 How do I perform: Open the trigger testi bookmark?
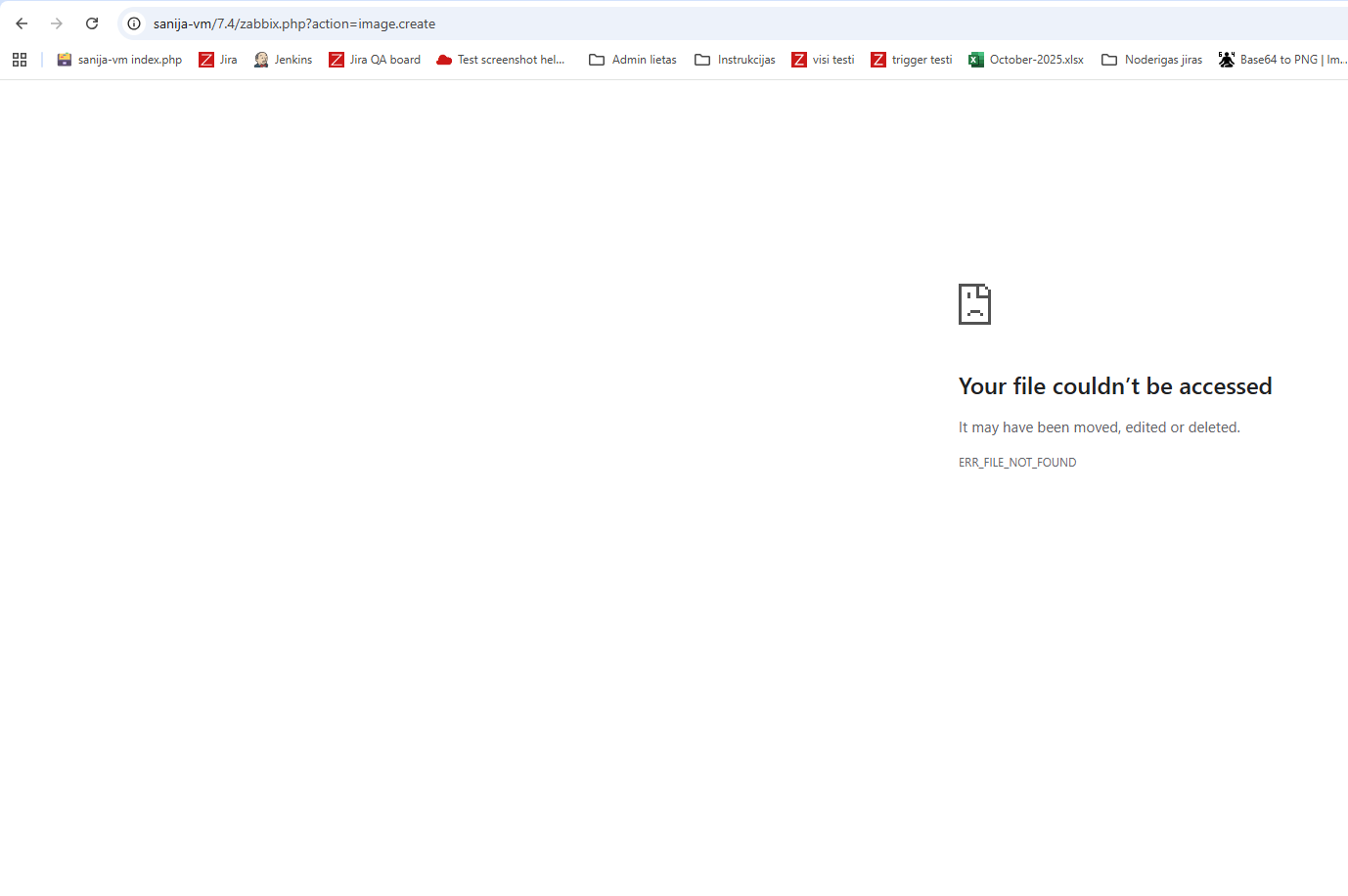coord(911,60)
